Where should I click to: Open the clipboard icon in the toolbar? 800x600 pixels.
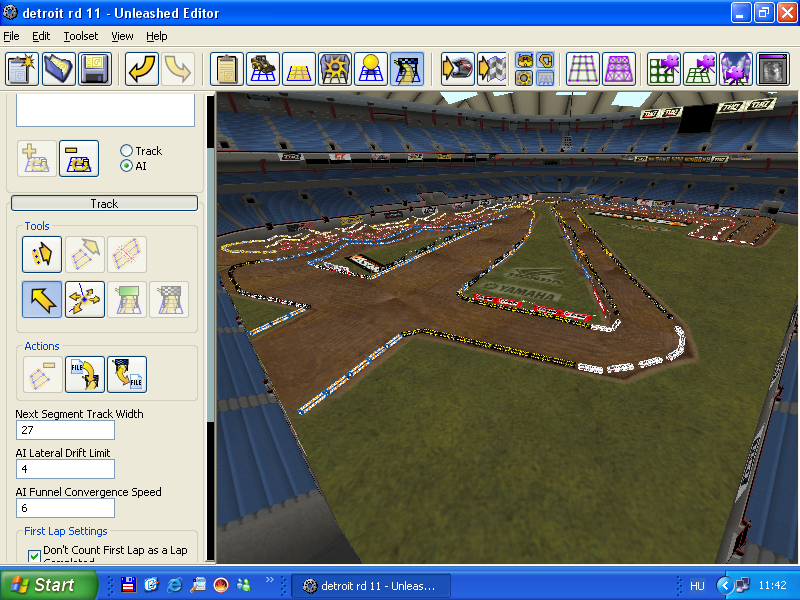(x=228, y=69)
